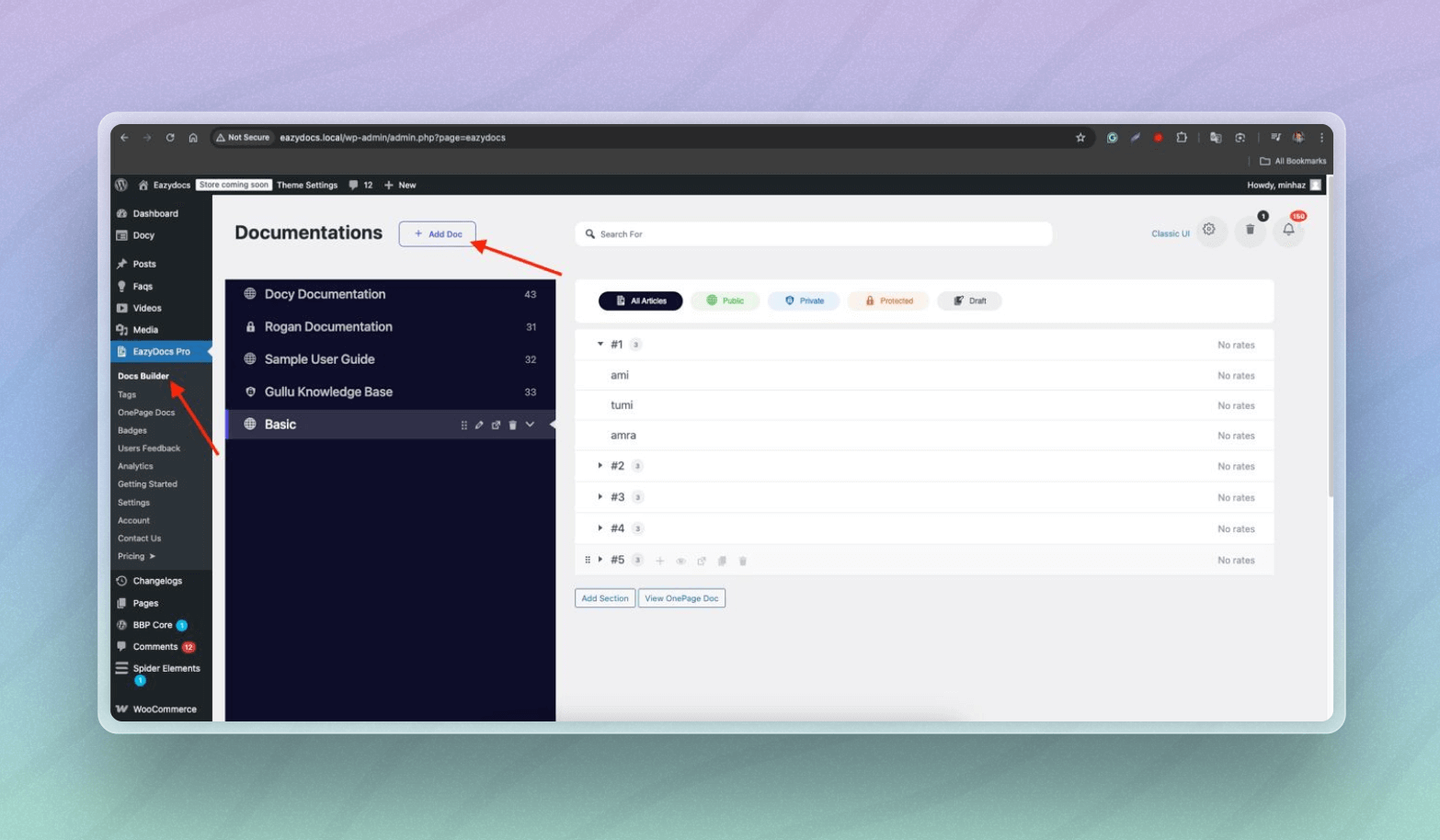Screen dimensions: 1440x840
Task: Click the Add Section button
Action: (x=604, y=598)
